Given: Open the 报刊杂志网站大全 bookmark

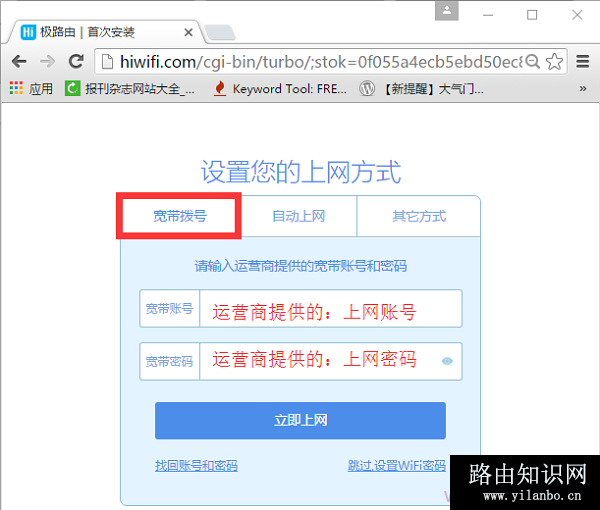Looking at the screenshot, I should [130, 88].
